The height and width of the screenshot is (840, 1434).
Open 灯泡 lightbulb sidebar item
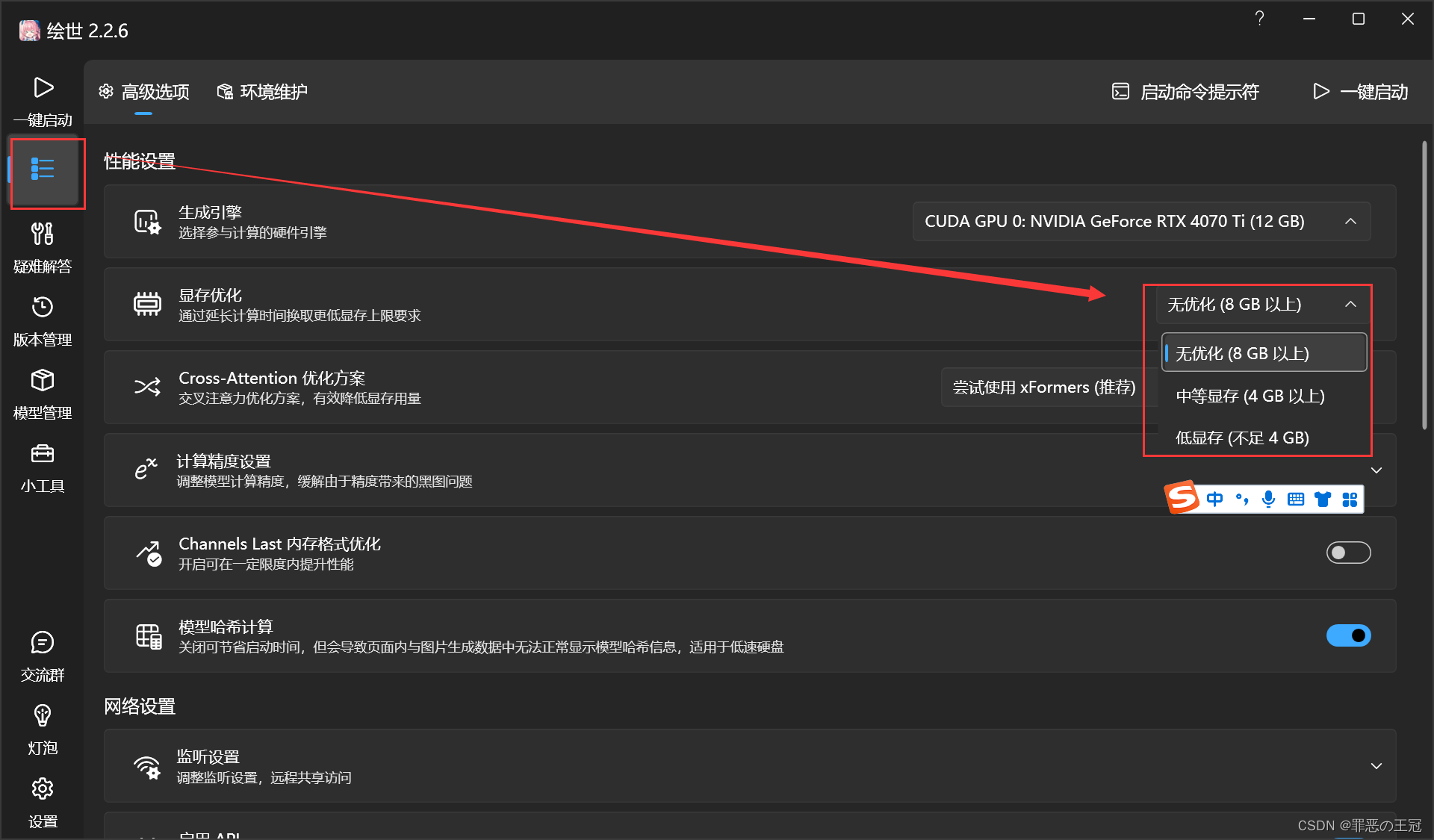(x=43, y=729)
